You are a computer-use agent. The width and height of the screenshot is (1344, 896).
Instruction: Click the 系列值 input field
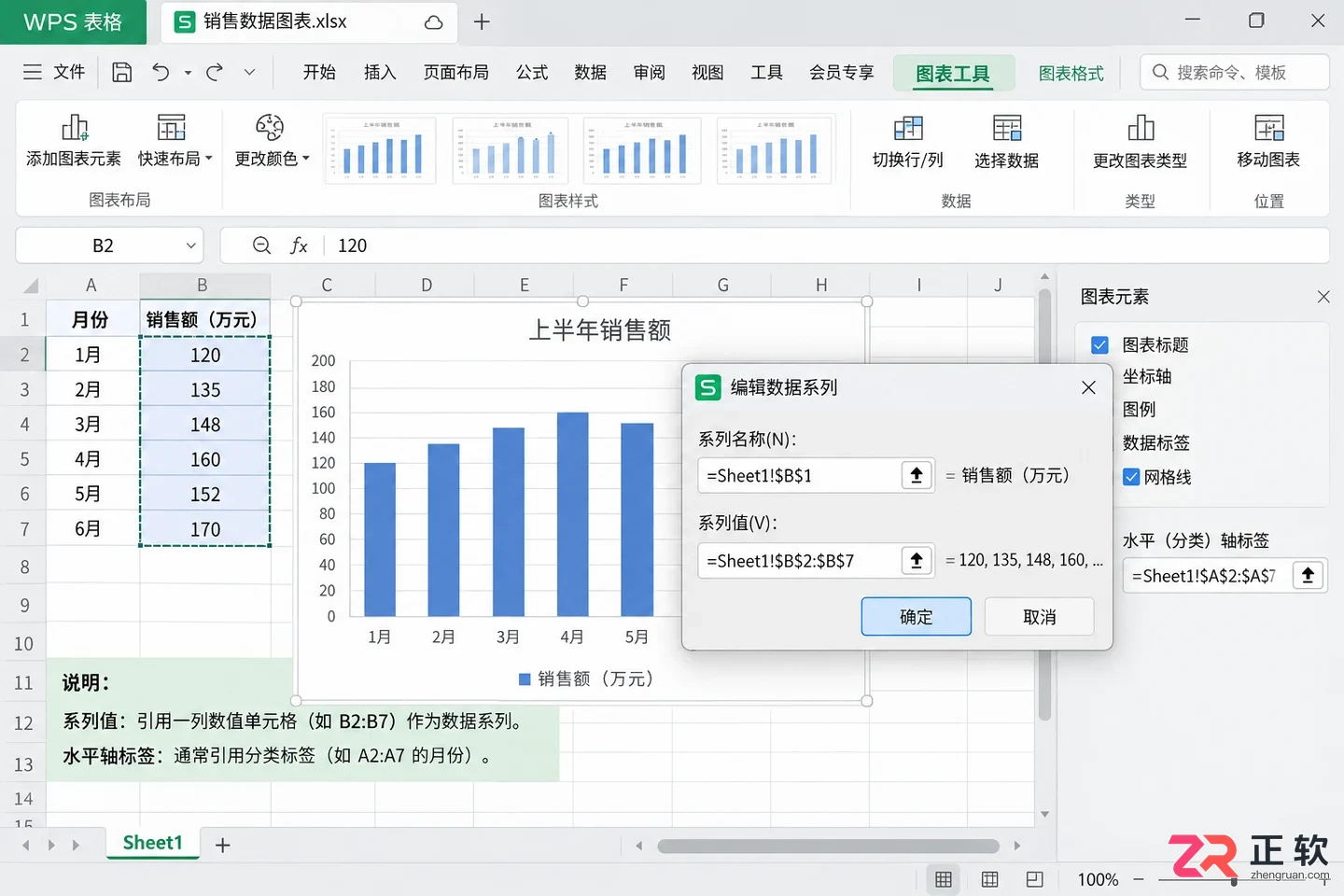798,560
